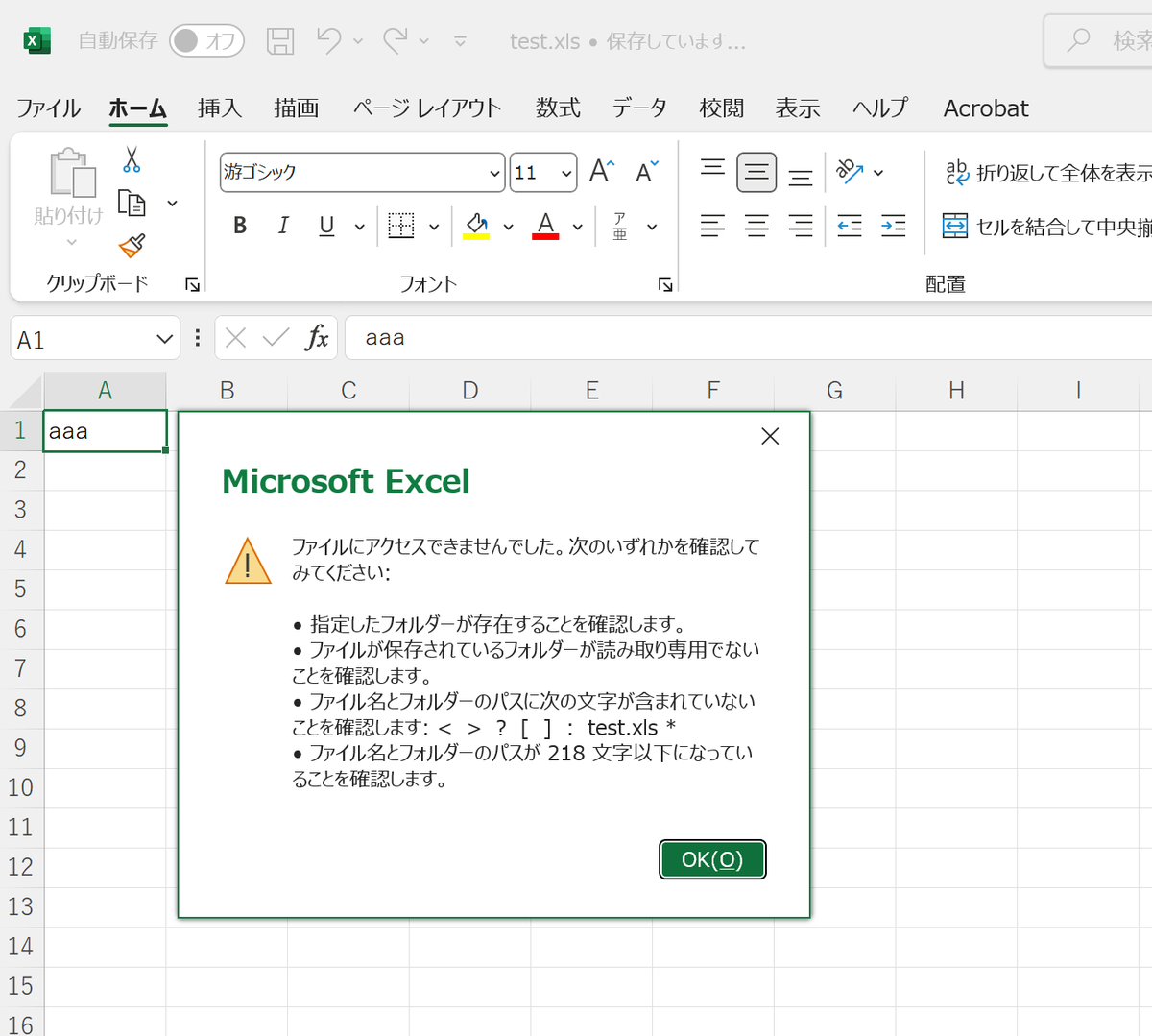Click Merge and Center (セルを結合して中央揃え)
This screenshot has height=1036, width=1152.
(1047, 227)
